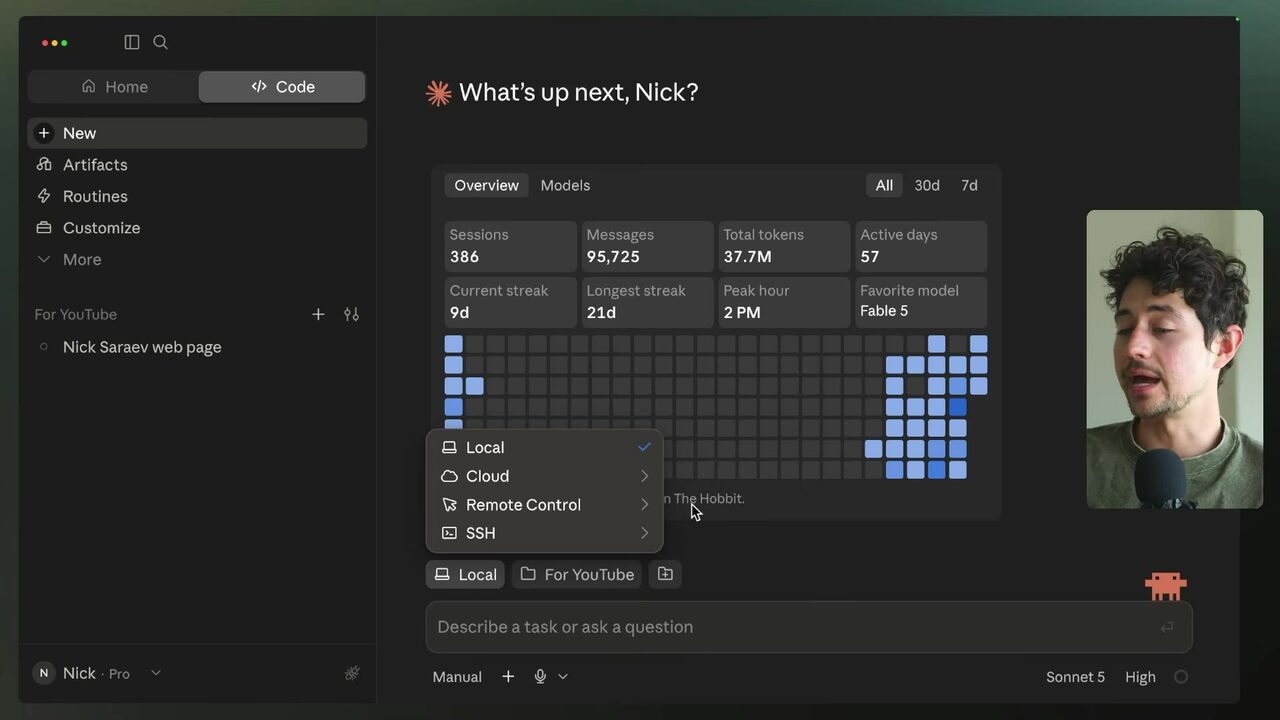The height and width of the screenshot is (720, 1280).
Task: Open the Overview stats tab
Action: (486, 185)
